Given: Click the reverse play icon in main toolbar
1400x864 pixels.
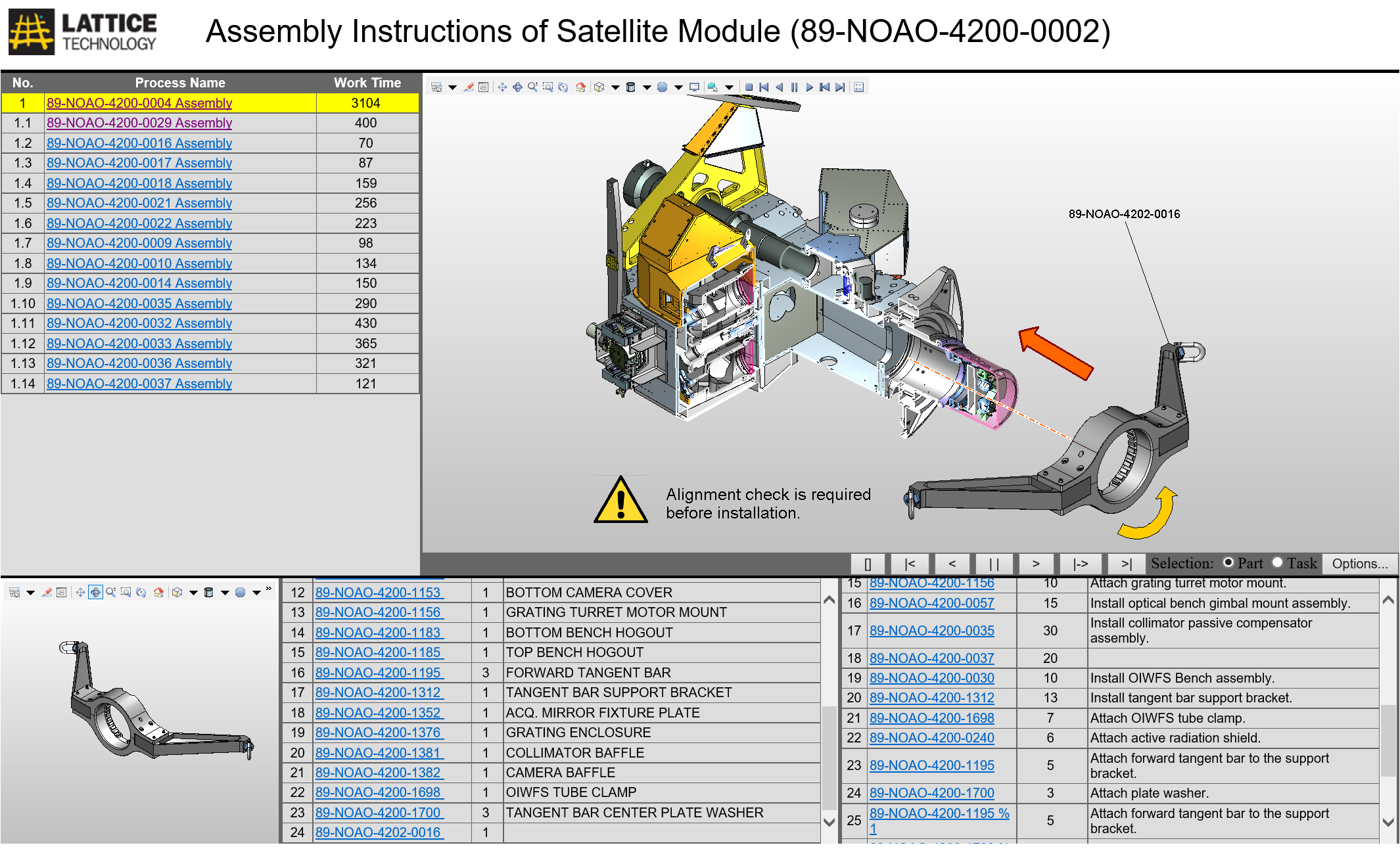Looking at the screenshot, I should 779,87.
